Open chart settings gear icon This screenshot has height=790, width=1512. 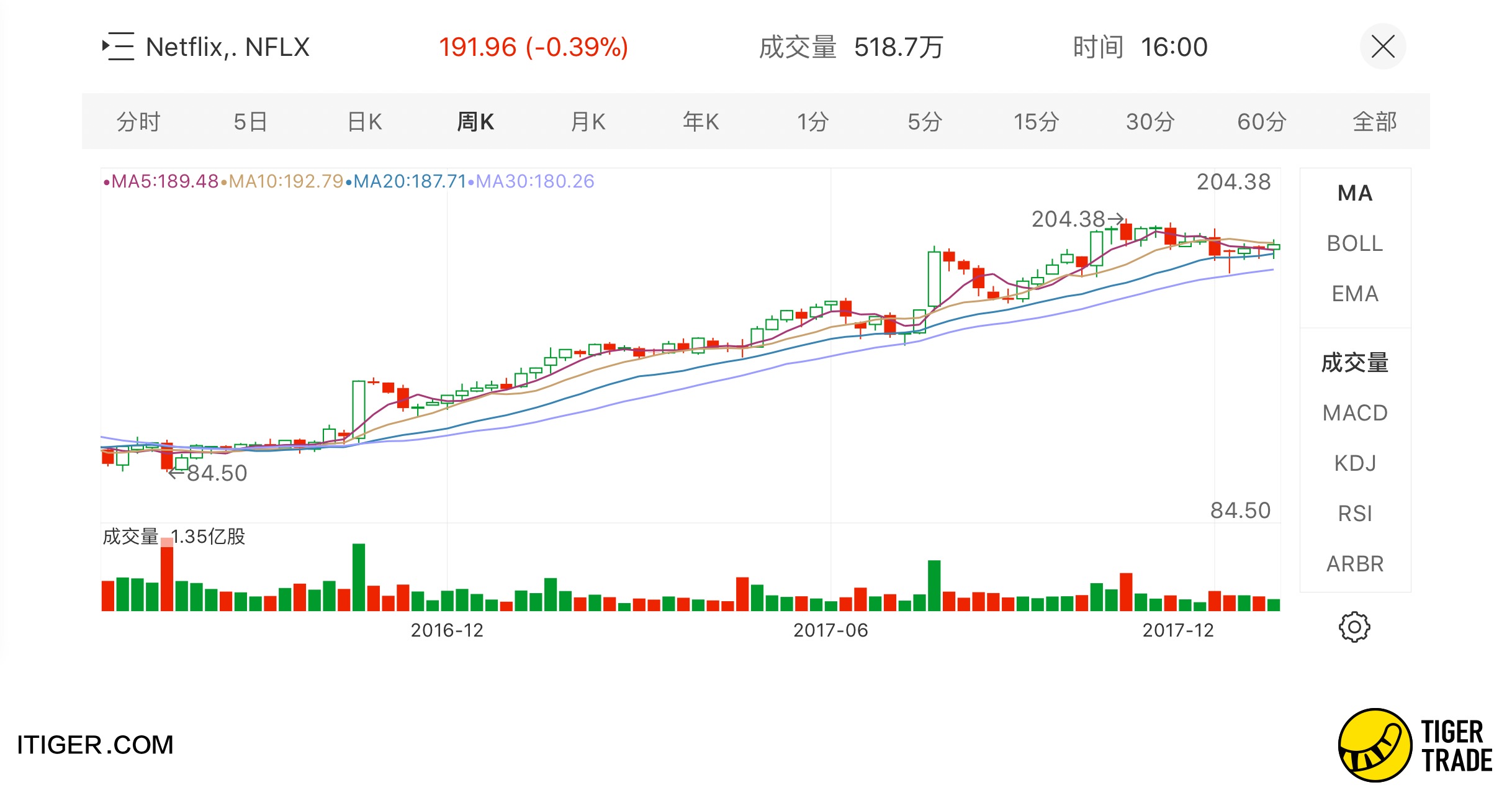tap(1354, 627)
